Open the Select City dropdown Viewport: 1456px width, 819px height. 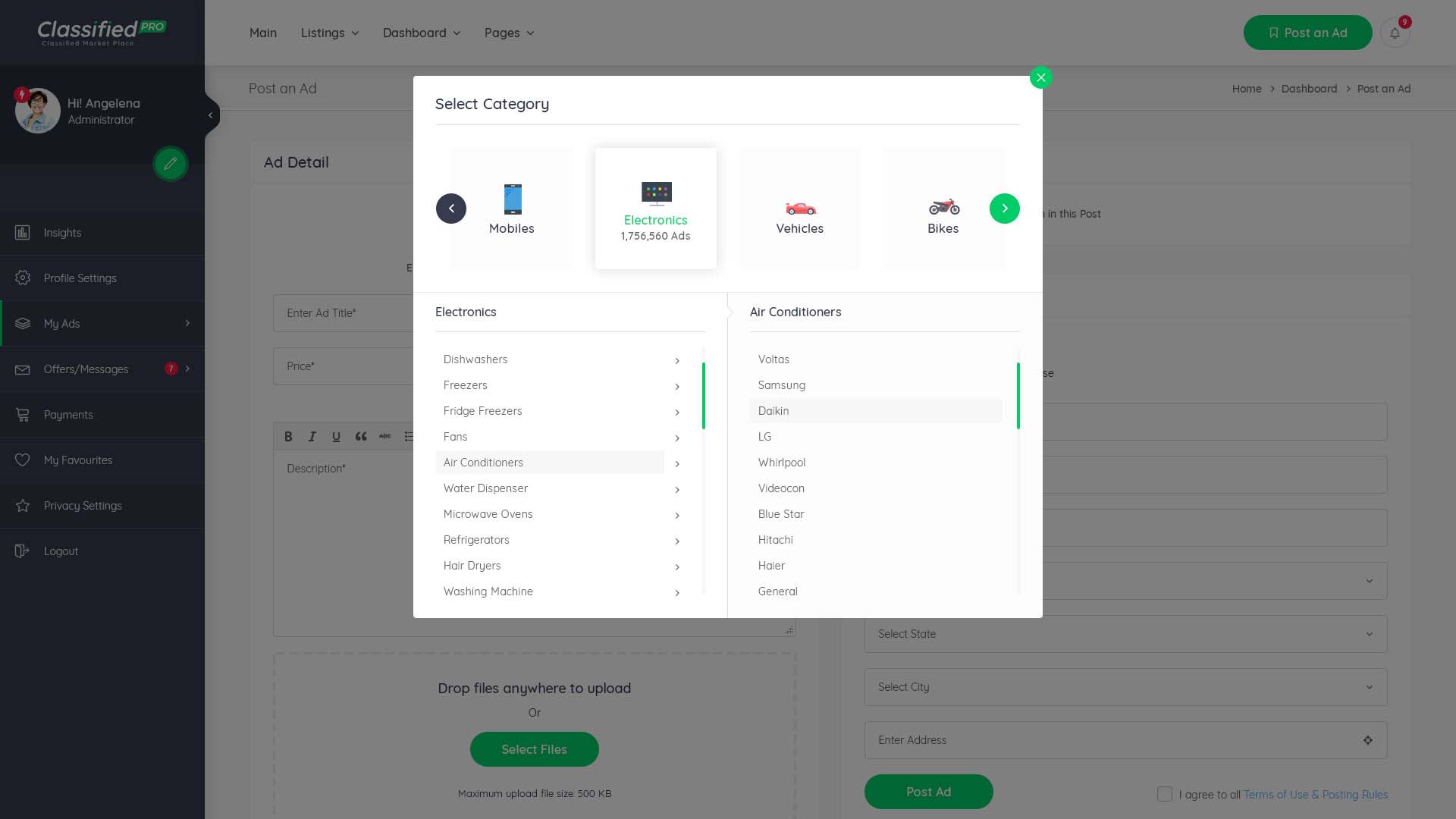(x=1125, y=687)
